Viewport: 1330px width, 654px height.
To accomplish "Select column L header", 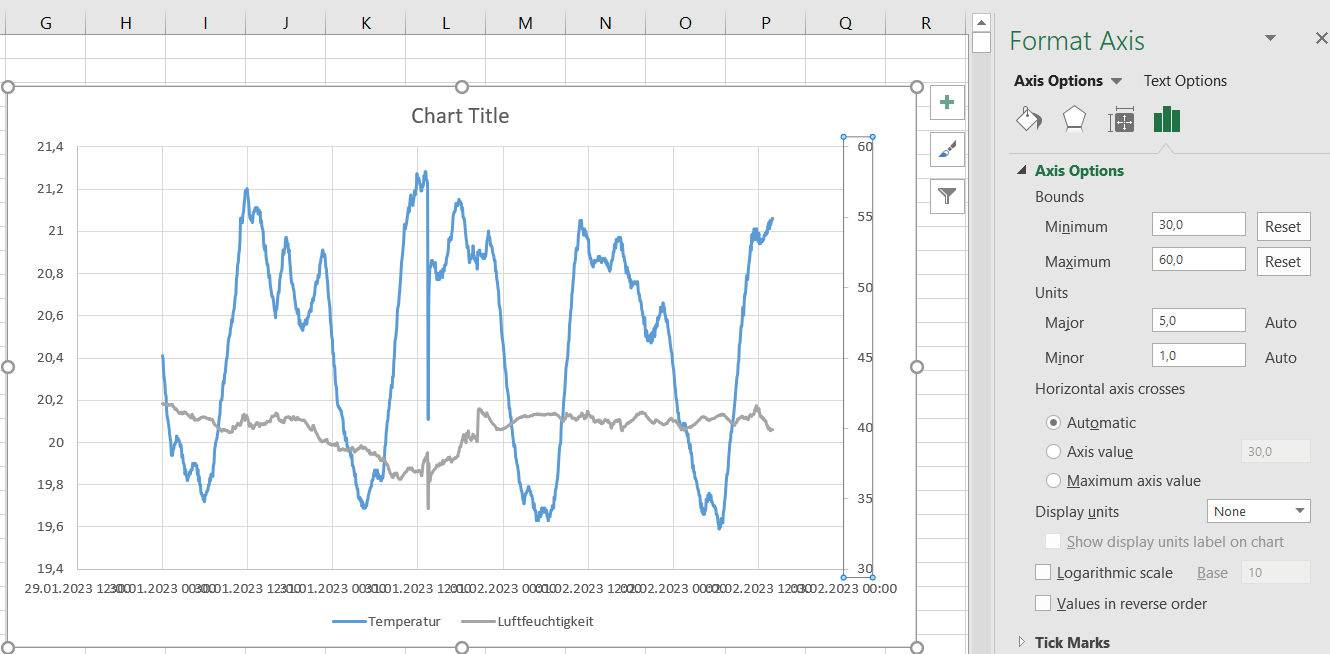I will 446,23.
